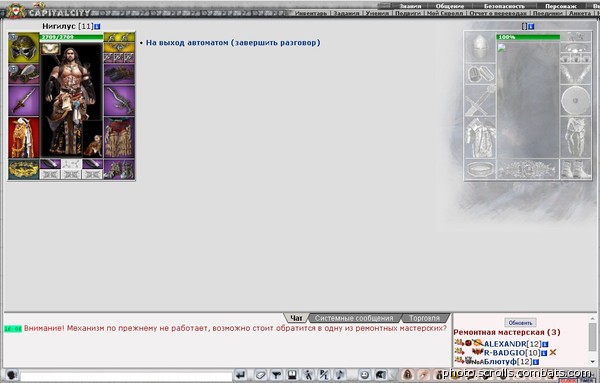
Task: Click the 100% green bar in right panel
Action: (x=528, y=37)
